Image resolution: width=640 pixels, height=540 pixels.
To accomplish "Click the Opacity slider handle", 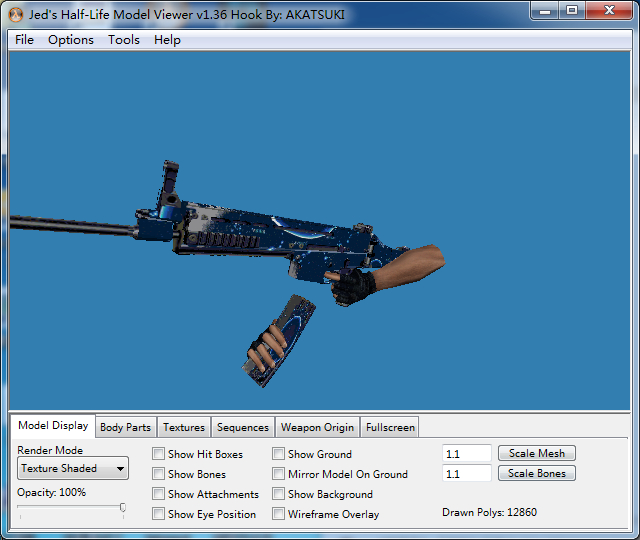I will point(122,507).
